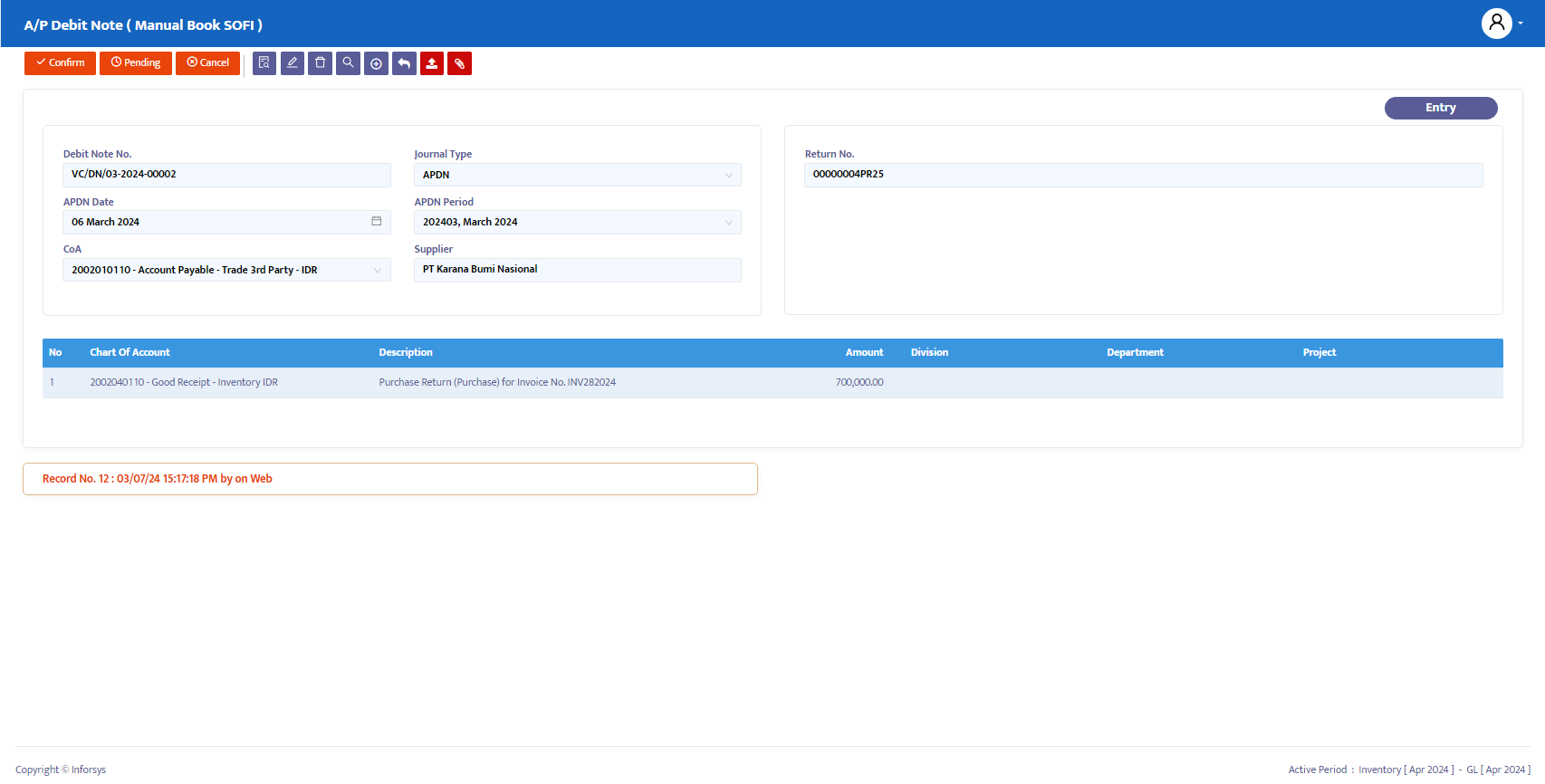This screenshot has width=1545, height=784.
Task: Open the Journal Type APDN dropdown
Action: [x=578, y=175]
